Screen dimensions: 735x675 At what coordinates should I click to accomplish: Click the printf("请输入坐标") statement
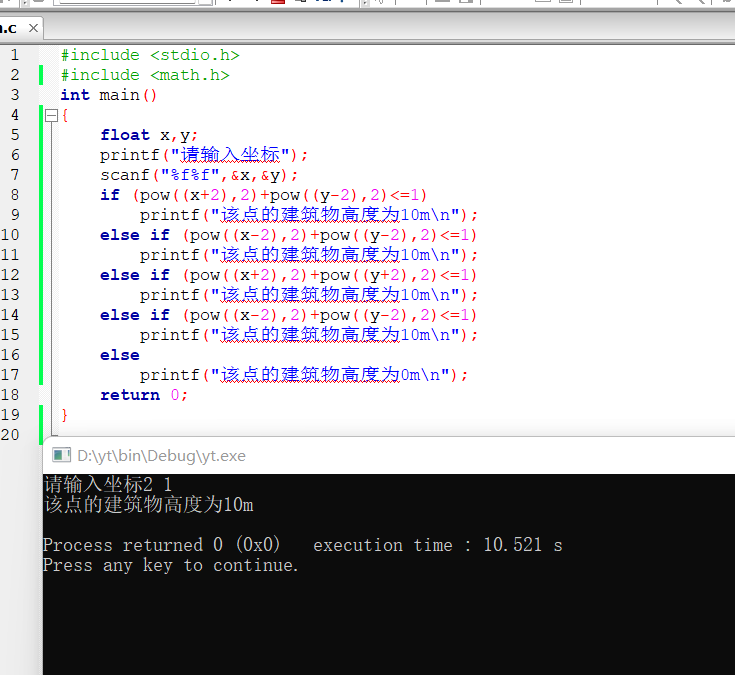[x=204, y=155]
